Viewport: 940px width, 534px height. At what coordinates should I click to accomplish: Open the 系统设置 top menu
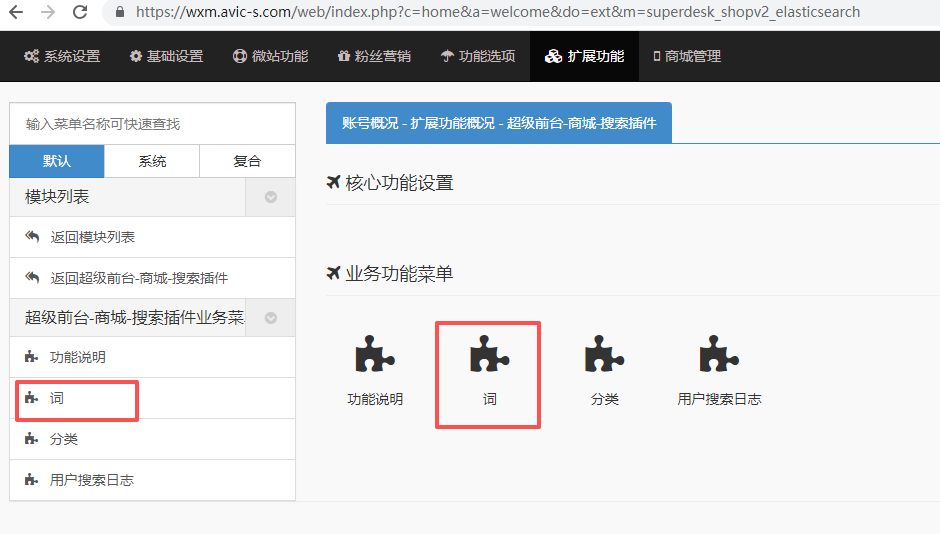coord(62,56)
